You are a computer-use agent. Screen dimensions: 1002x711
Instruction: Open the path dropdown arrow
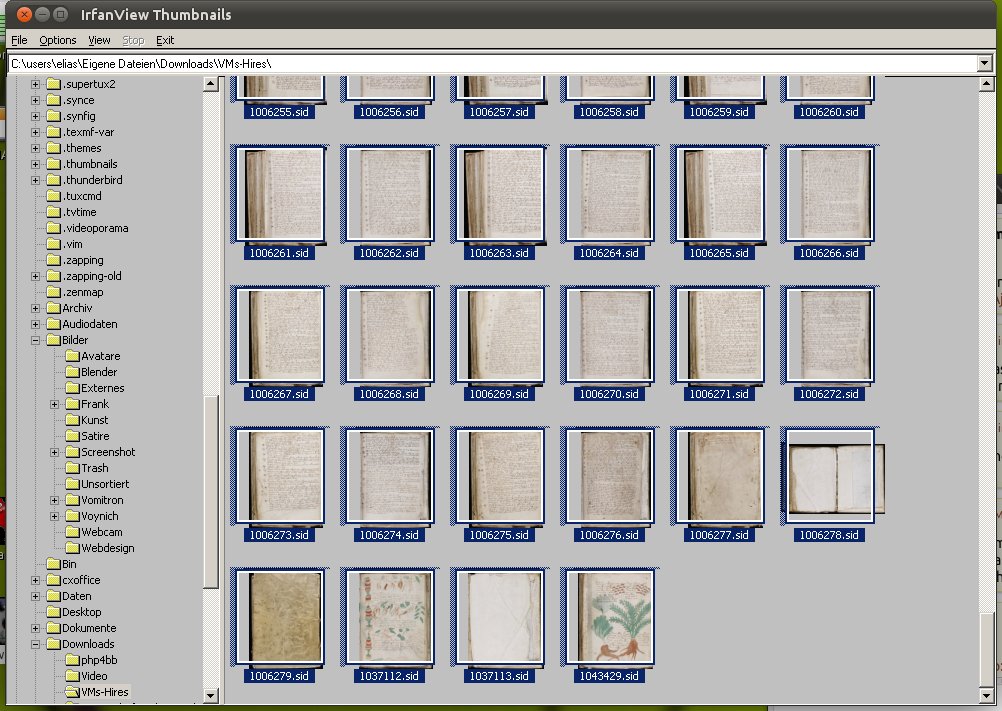click(984, 63)
